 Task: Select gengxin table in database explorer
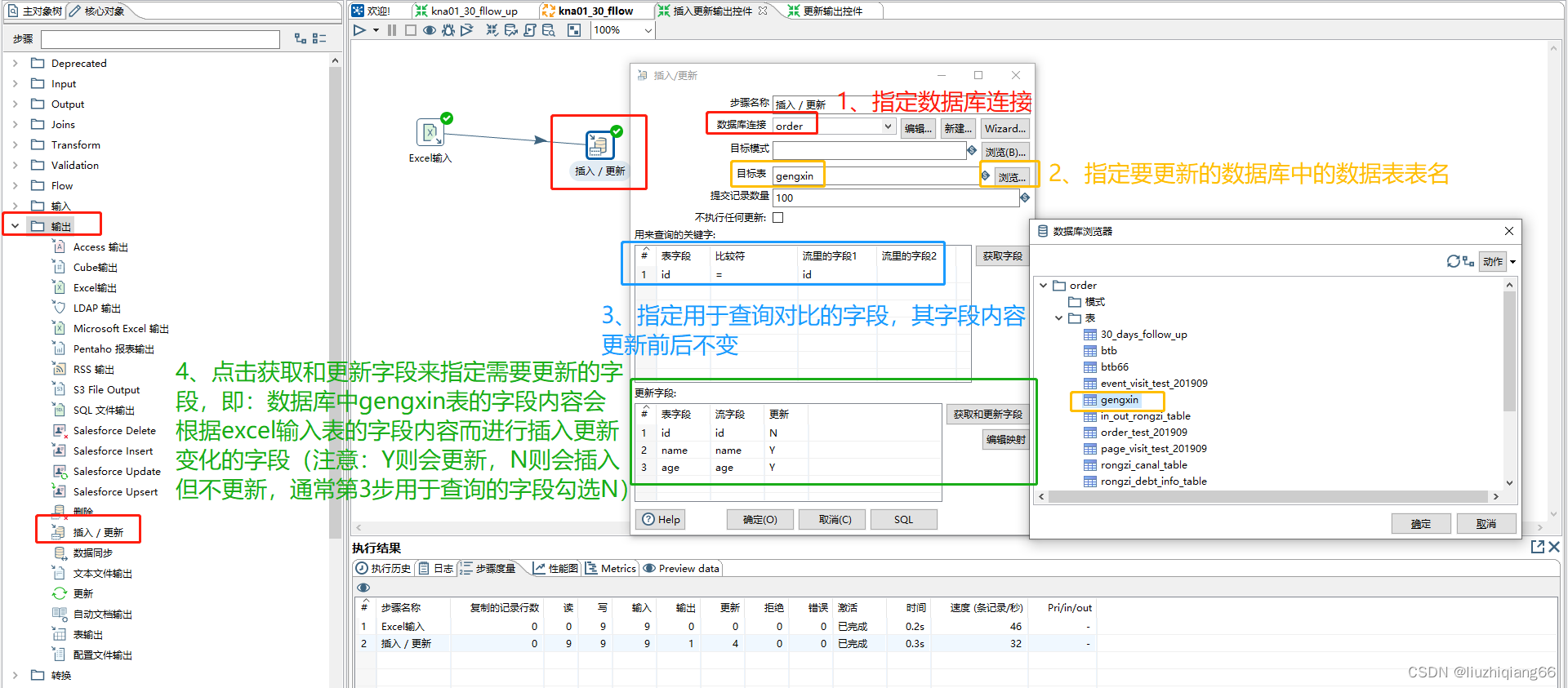pyautogui.click(x=1119, y=400)
